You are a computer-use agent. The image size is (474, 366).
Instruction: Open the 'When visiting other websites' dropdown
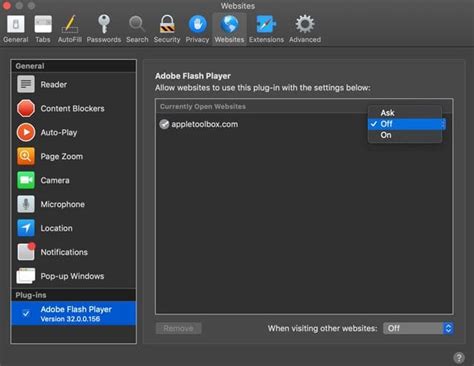point(418,328)
